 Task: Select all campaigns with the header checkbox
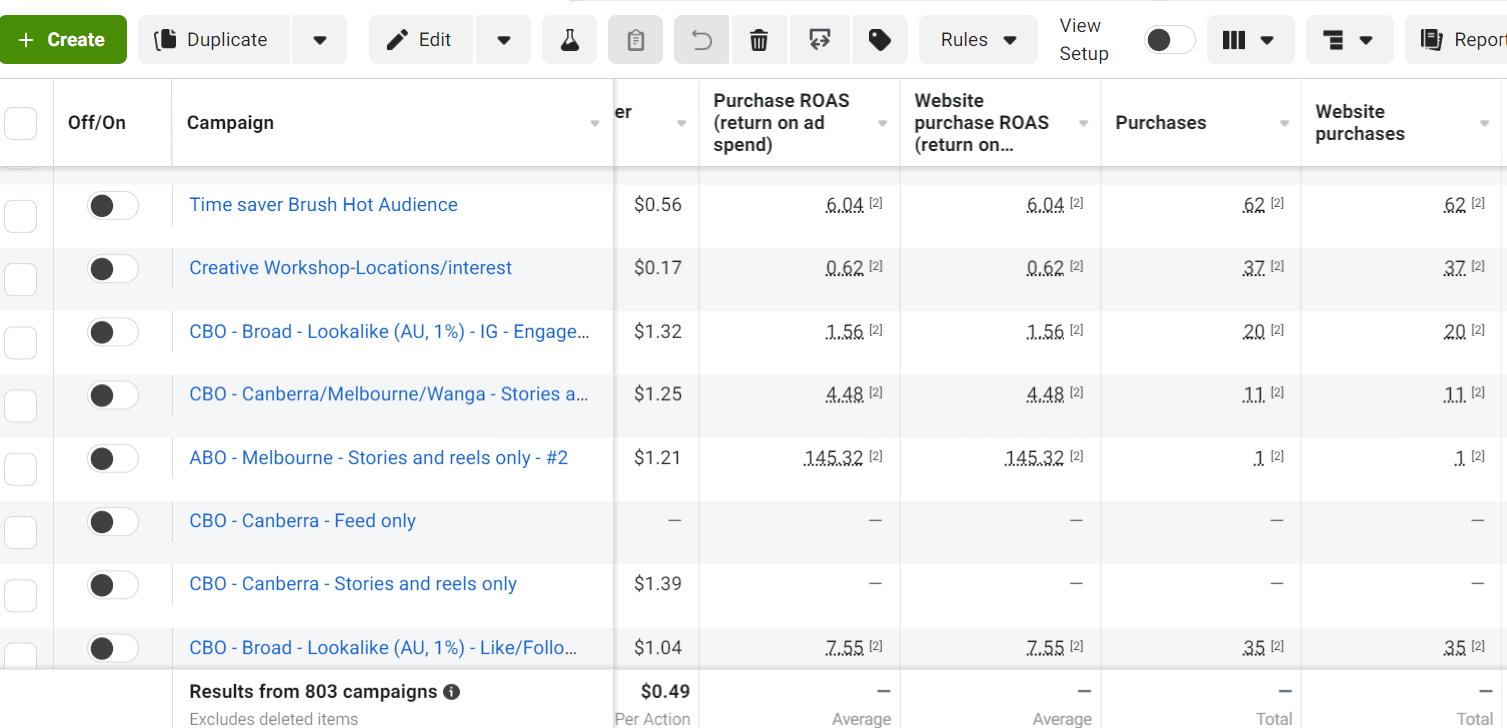[x=21, y=124]
